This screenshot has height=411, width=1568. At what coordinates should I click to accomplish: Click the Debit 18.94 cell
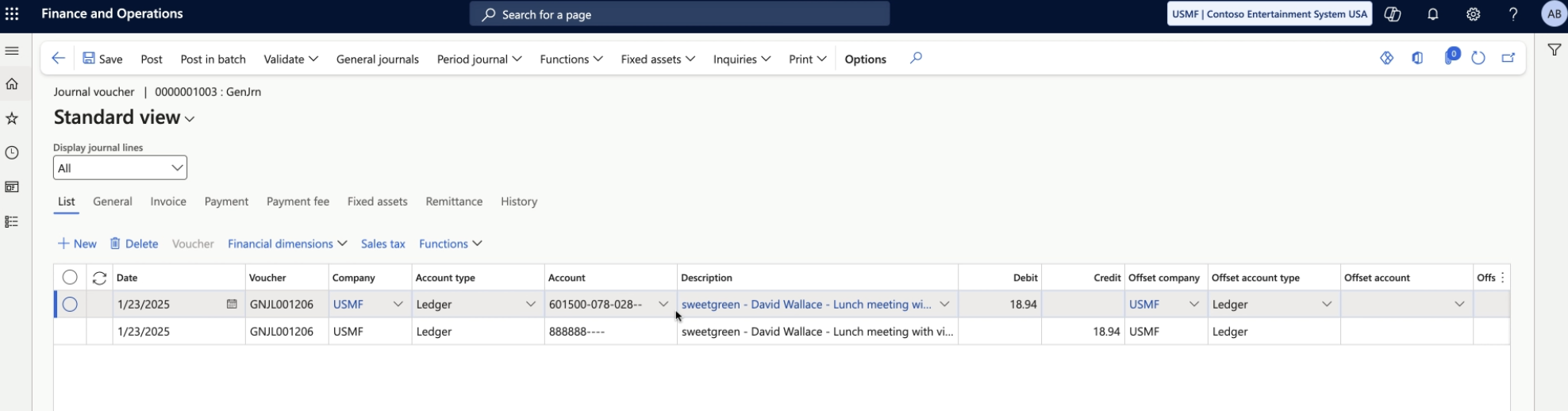1000,304
